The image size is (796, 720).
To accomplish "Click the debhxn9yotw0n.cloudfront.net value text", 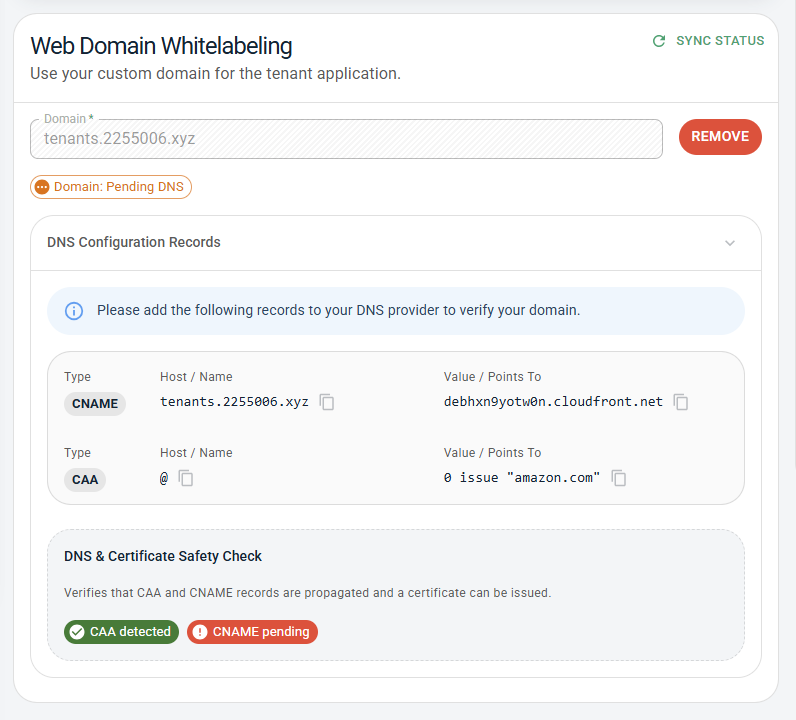I will pos(553,402).
